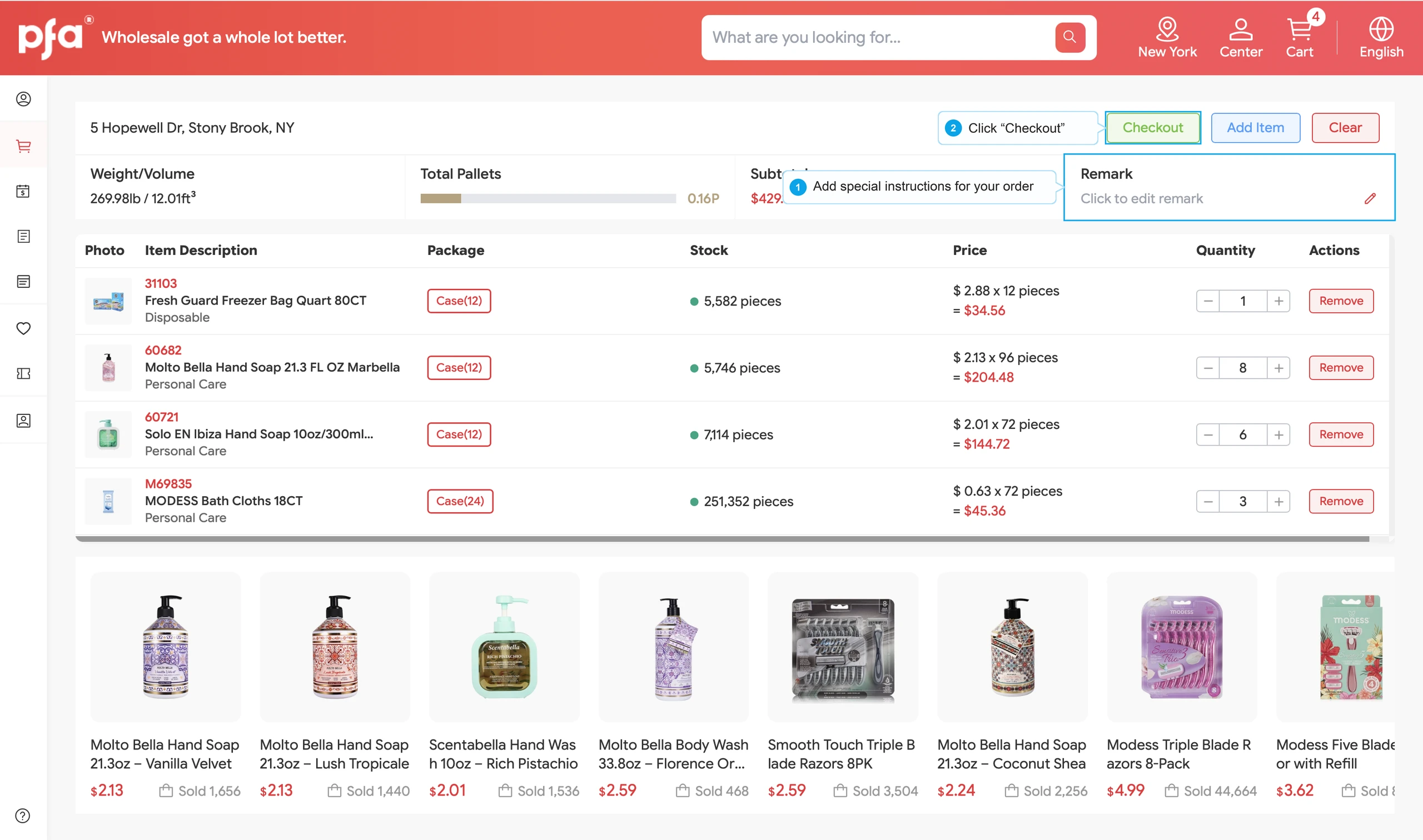Open item code 60721 link
This screenshot has height=840, width=1423.
pyautogui.click(x=161, y=417)
